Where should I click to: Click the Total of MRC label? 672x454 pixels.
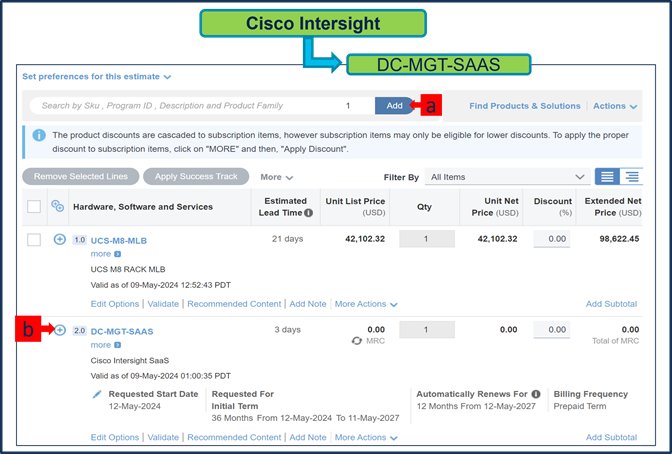coord(615,341)
